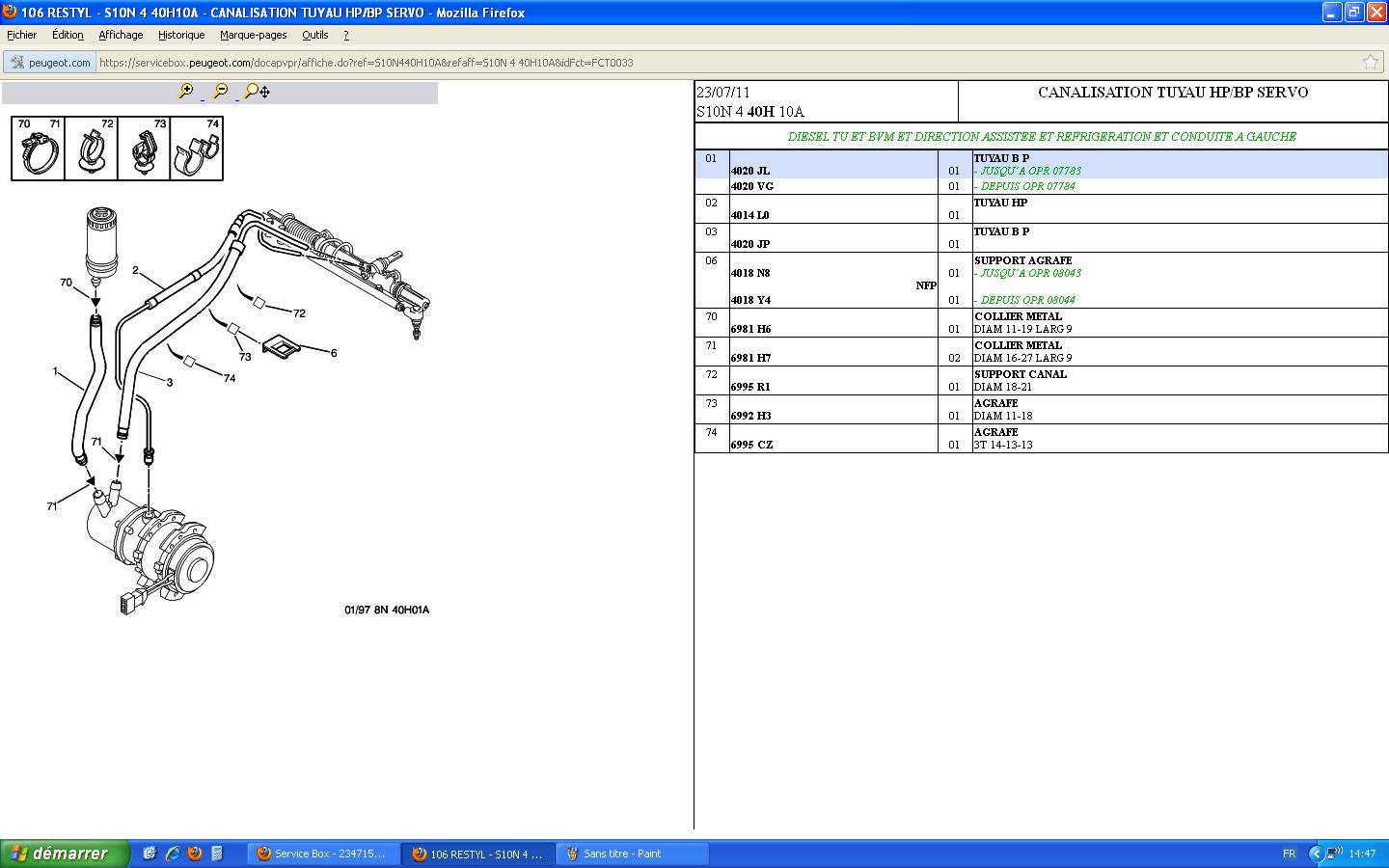The width and height of the screenshot is (1389, 868).
Task: Open the Outils menu
Action: click(x=314, y=35)
